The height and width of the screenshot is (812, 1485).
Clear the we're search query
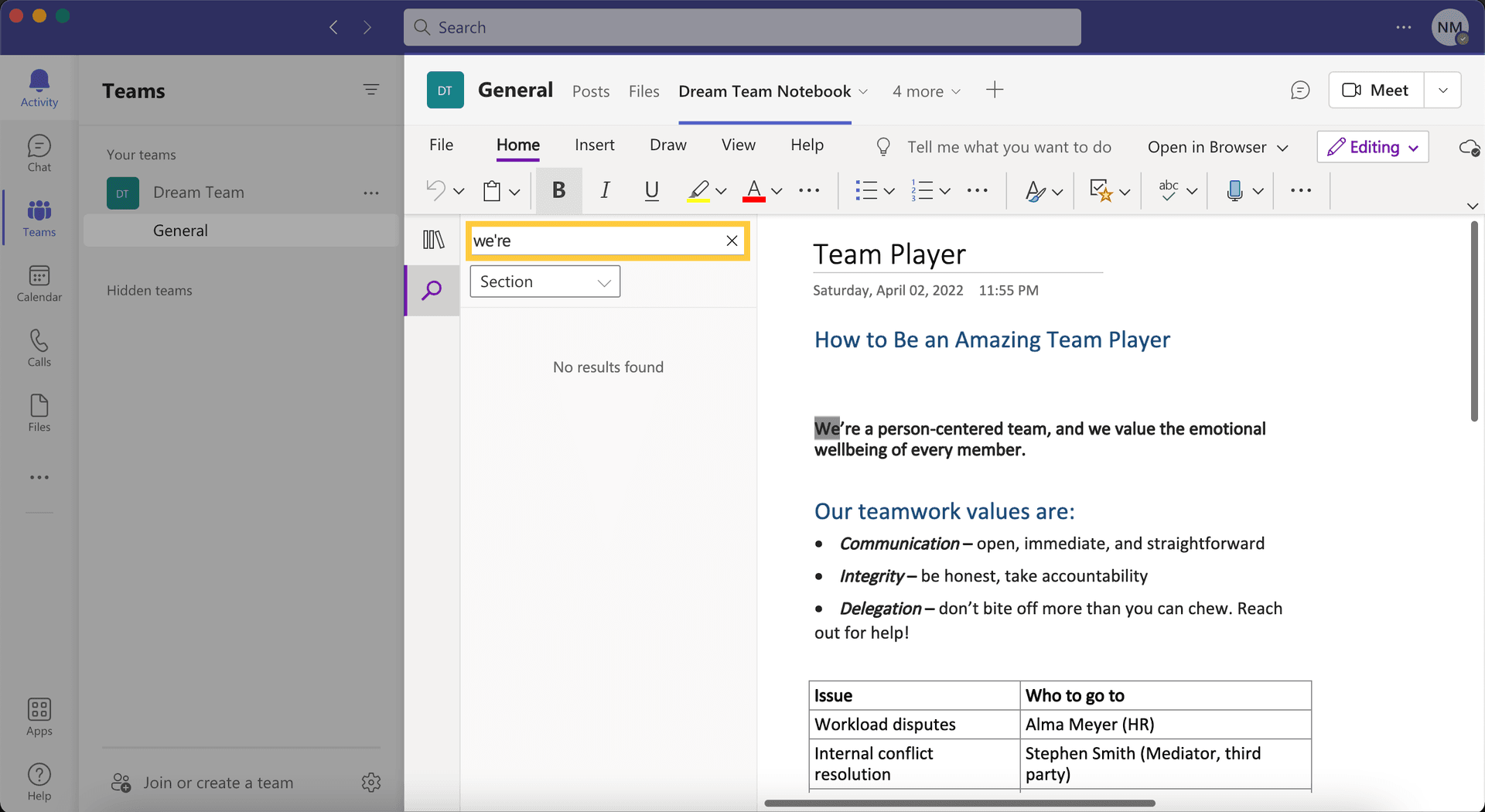731,241
